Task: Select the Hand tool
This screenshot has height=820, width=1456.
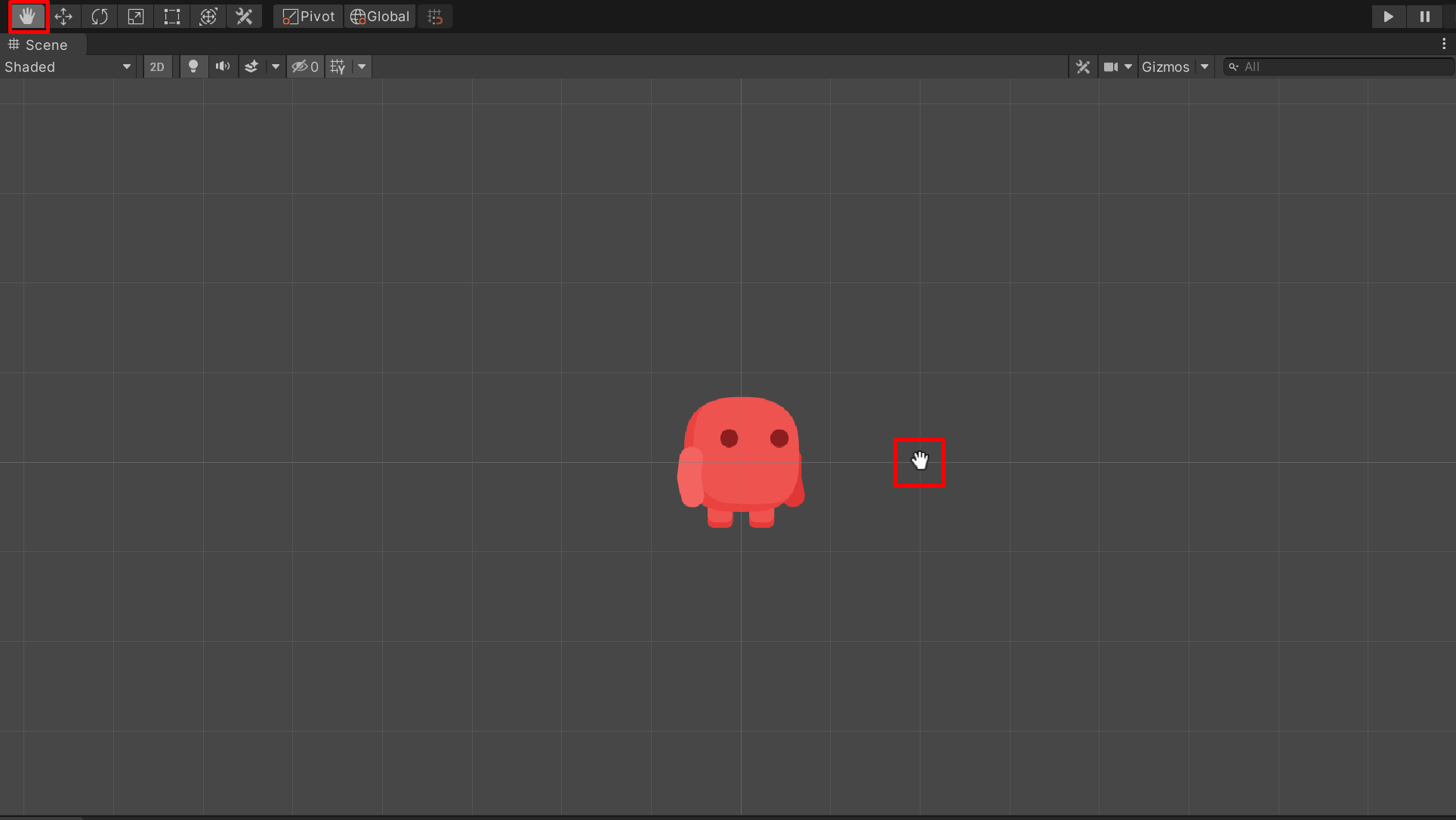Action: tap(28, 17)
